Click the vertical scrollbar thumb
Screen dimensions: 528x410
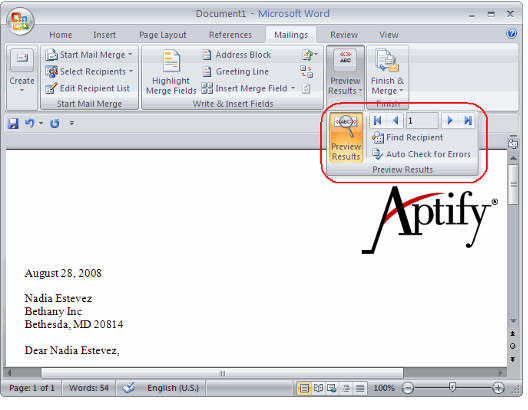click(514, 184)
